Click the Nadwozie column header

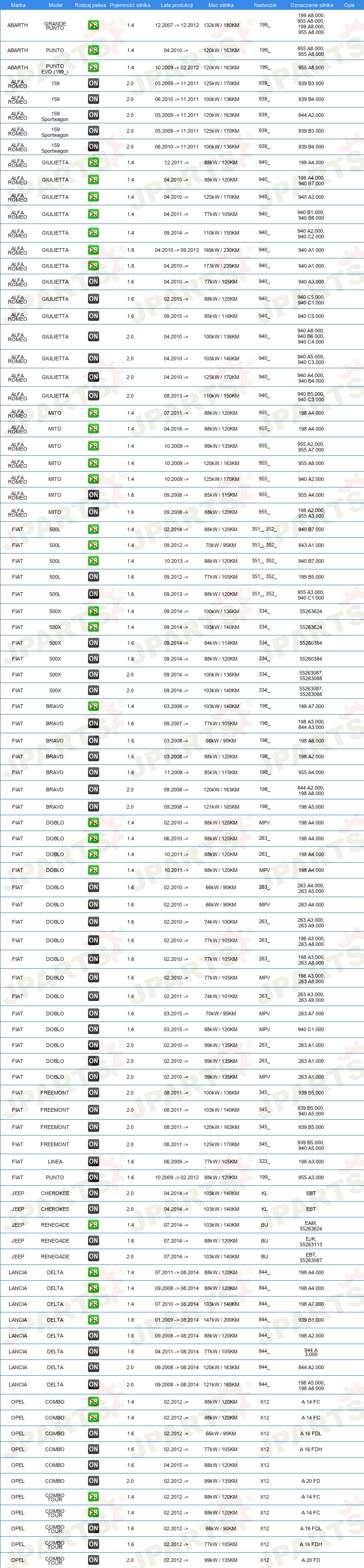(x=265, y=5)
